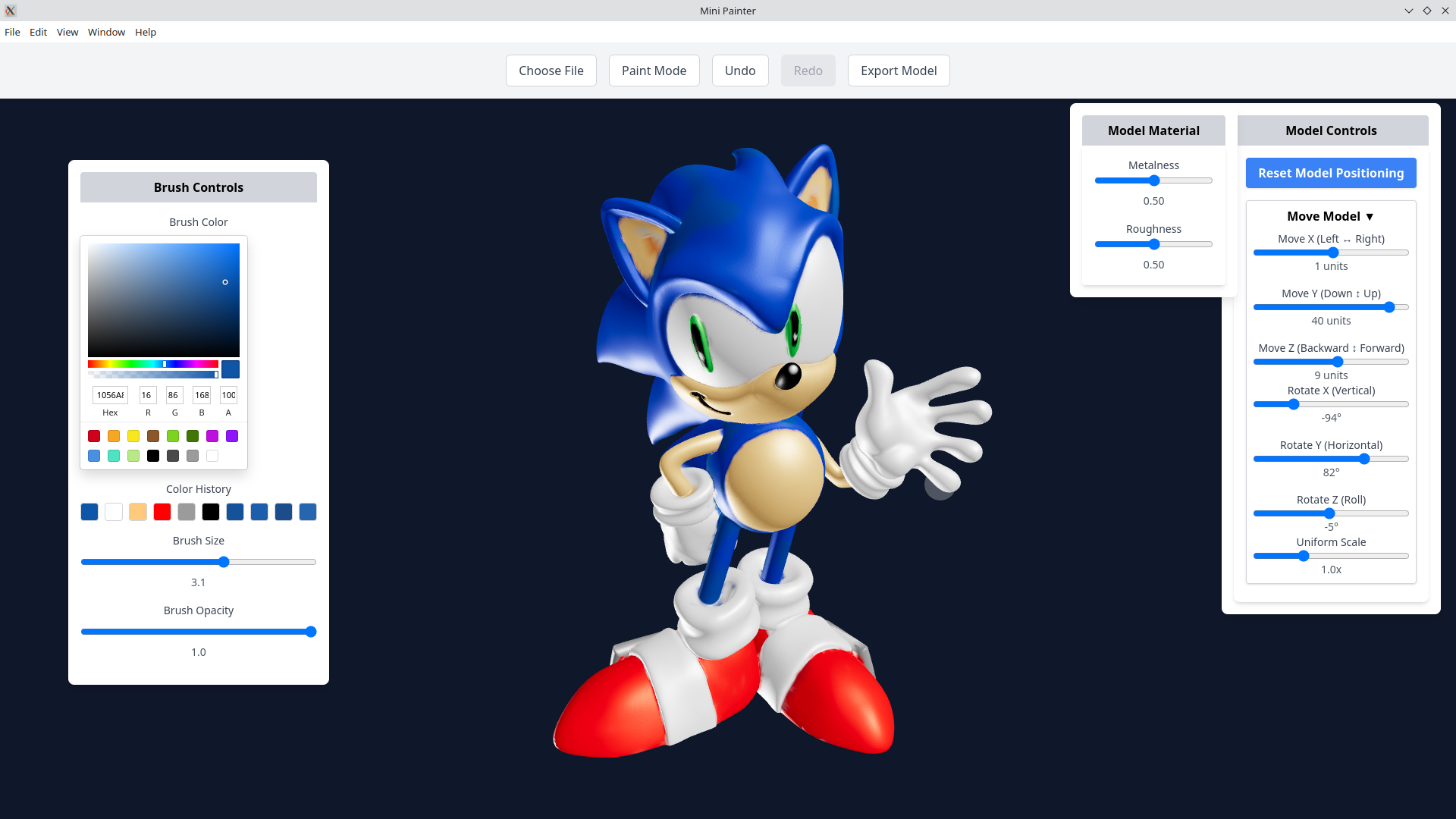
Task: Open the Help menu
Action: pyautogui.click(x=146, y=32)
